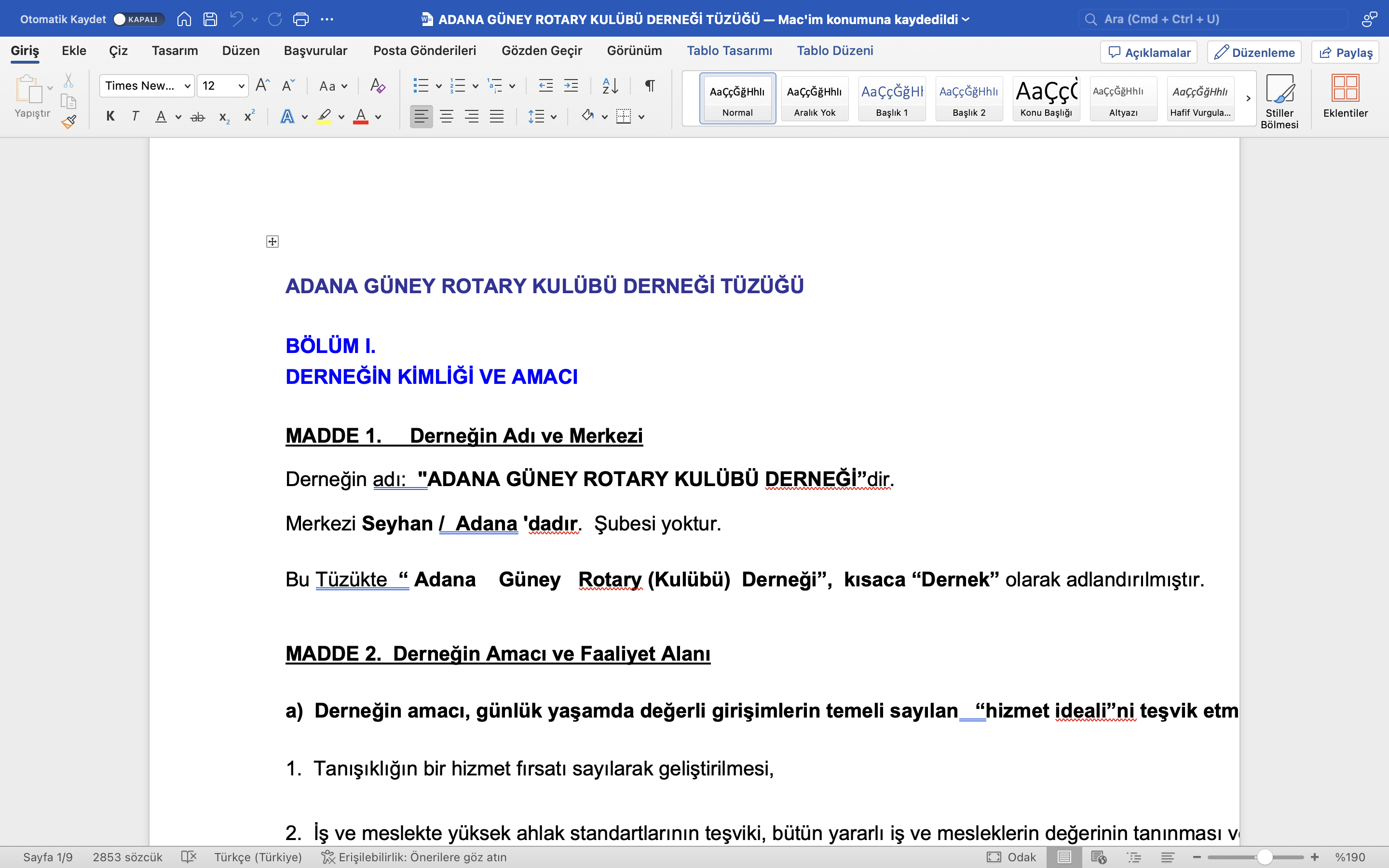The image size is (1389, 868).
Task: Apply strikethrough formatting
Action: [x=197, y=117]
